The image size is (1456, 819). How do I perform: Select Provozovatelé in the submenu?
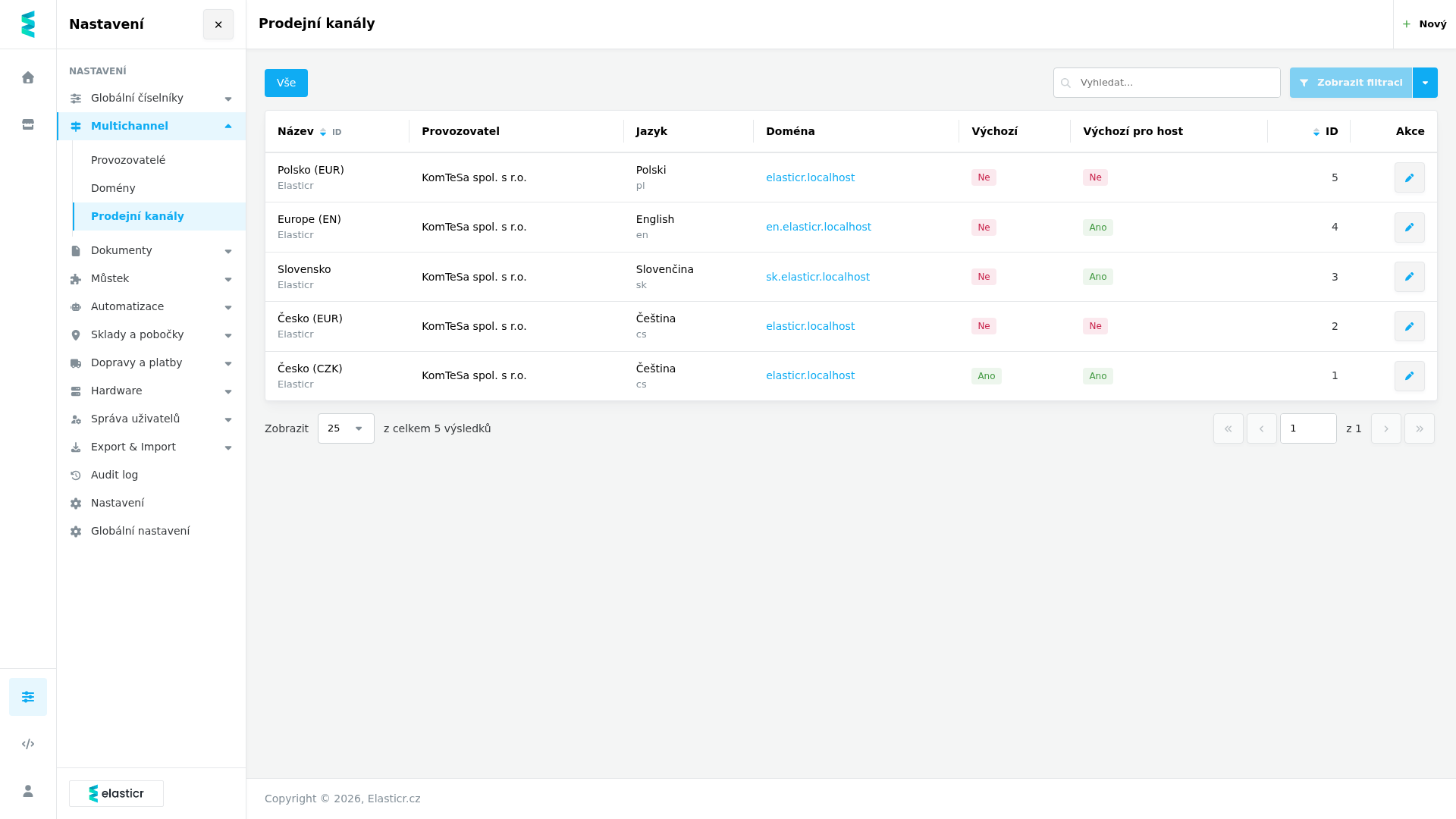pos(128,160)
